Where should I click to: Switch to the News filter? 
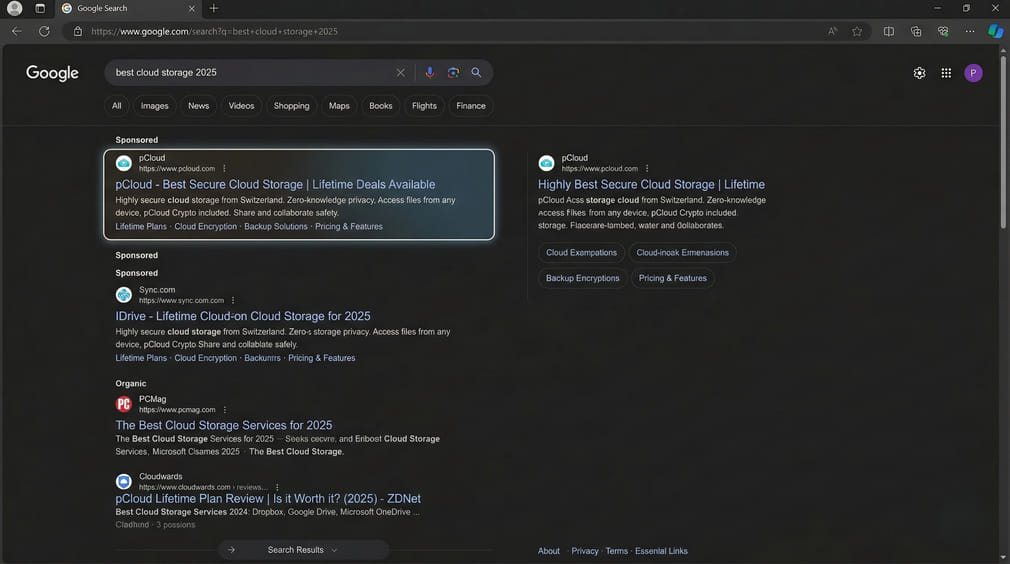pyautogui.click(x=198, y=106)
